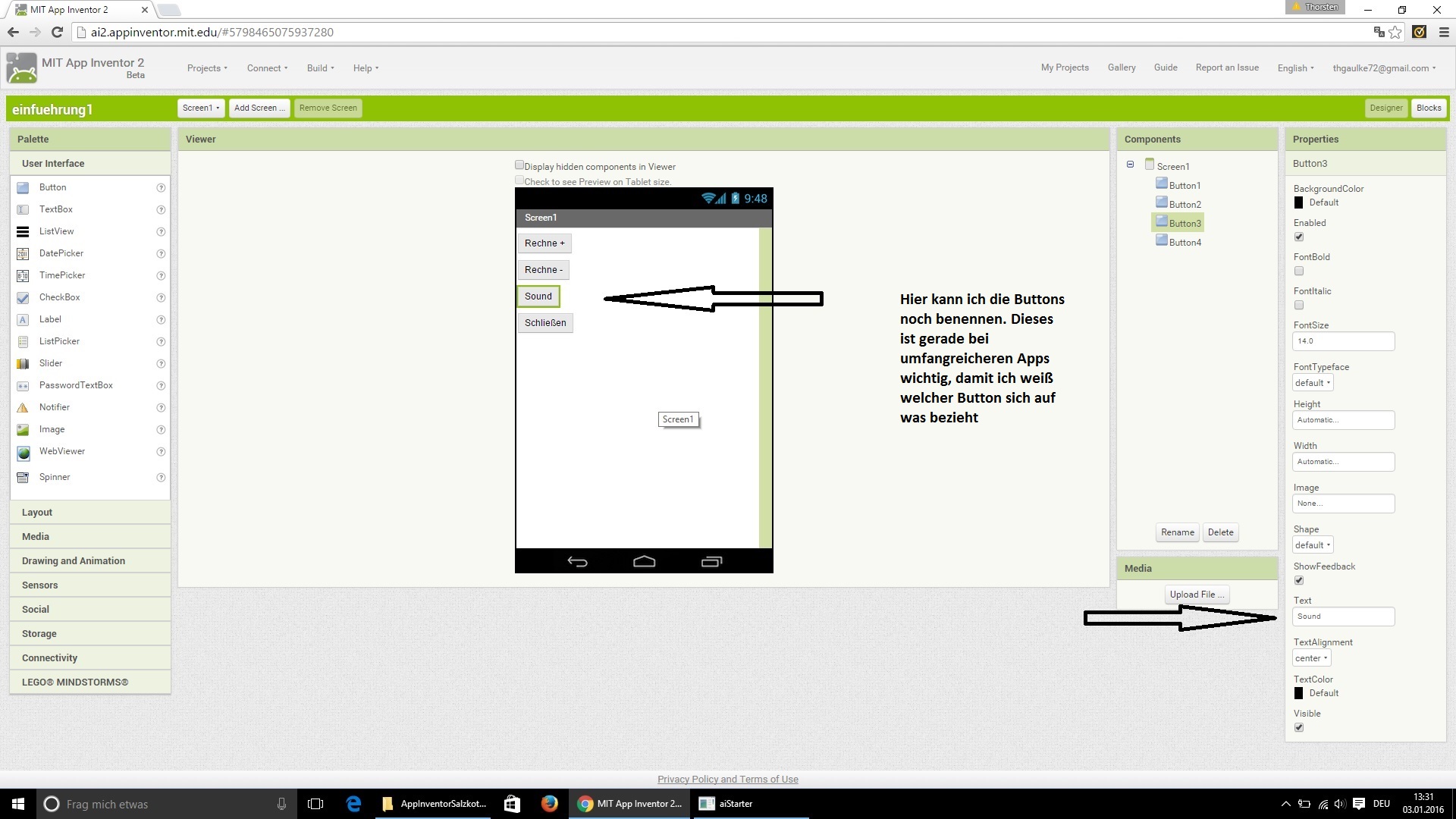
Task: Select the Notifier palette icon
Action: (23, 407)
